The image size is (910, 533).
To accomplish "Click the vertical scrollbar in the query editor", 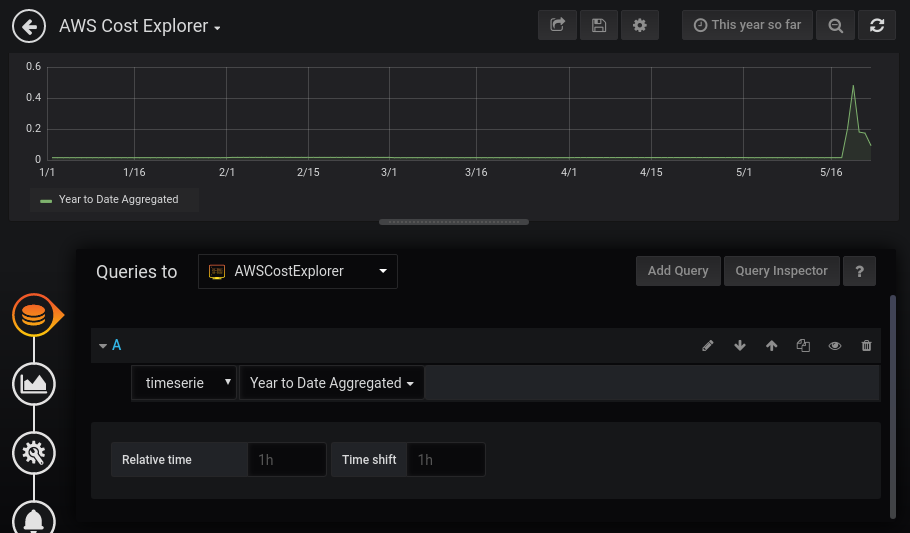I will pyautogui.click(x=893, y=406).
